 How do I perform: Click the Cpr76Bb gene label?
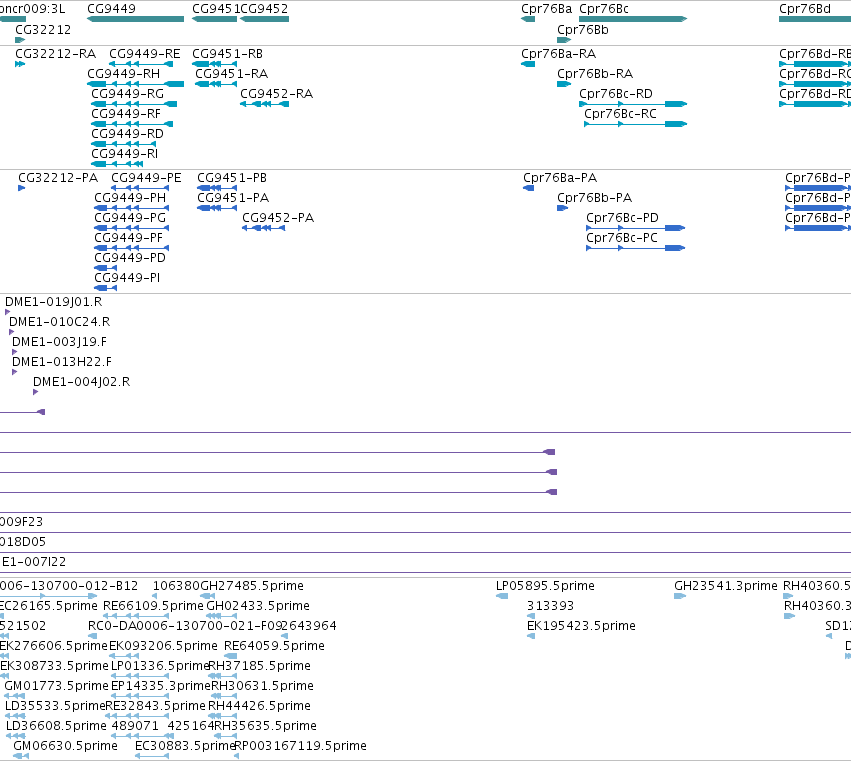[x=583, y=30]
